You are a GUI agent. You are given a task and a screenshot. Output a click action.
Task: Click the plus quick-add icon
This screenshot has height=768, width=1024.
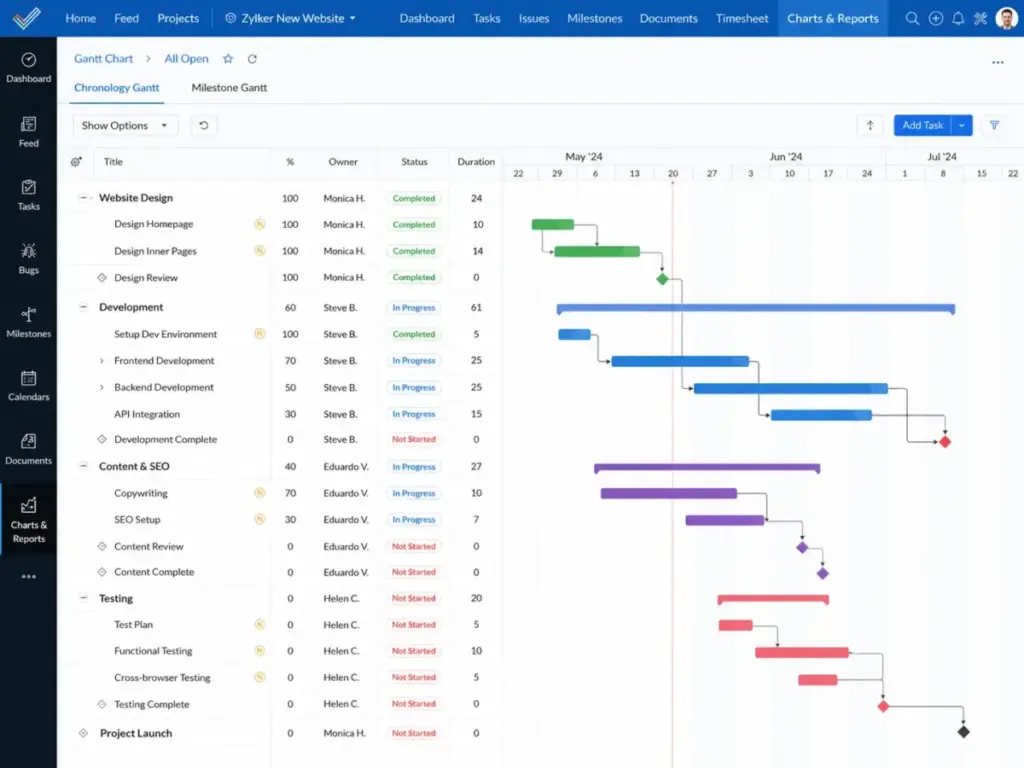pyautogui.click(x=935, y=18)
